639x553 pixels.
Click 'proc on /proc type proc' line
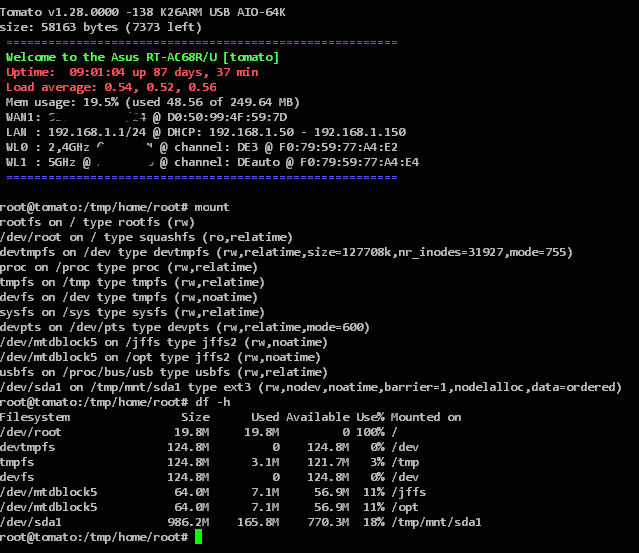pos(129,268)
